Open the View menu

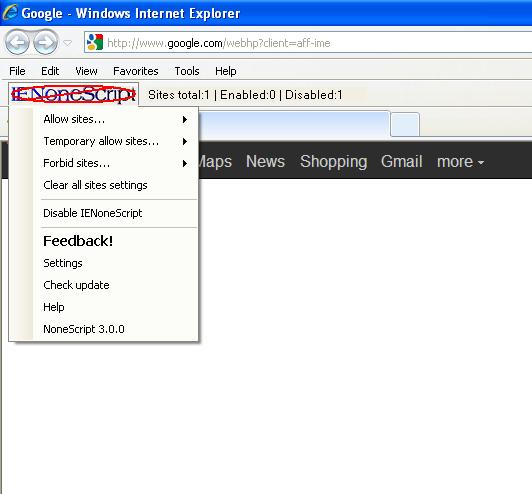pos(86,71)
